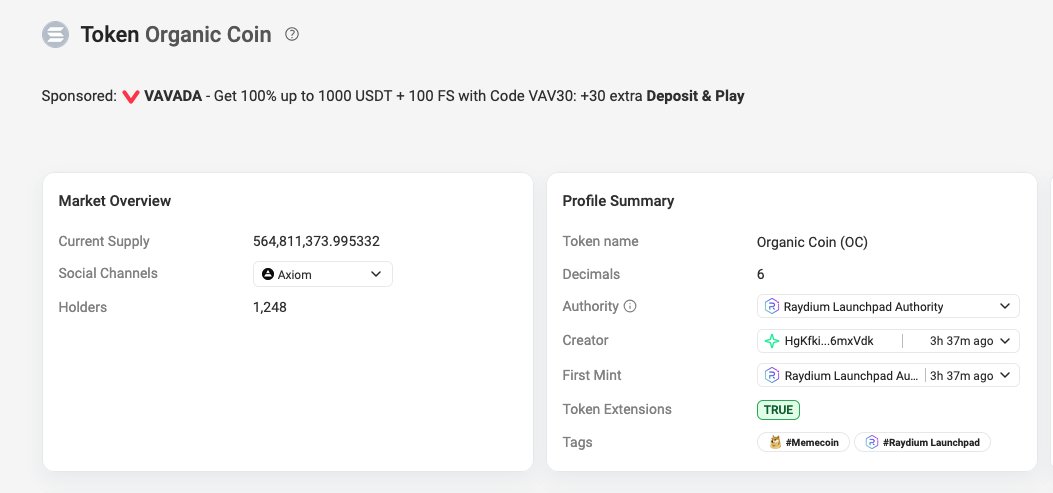Click the green creator sparkle icon

tap(772, 341)
